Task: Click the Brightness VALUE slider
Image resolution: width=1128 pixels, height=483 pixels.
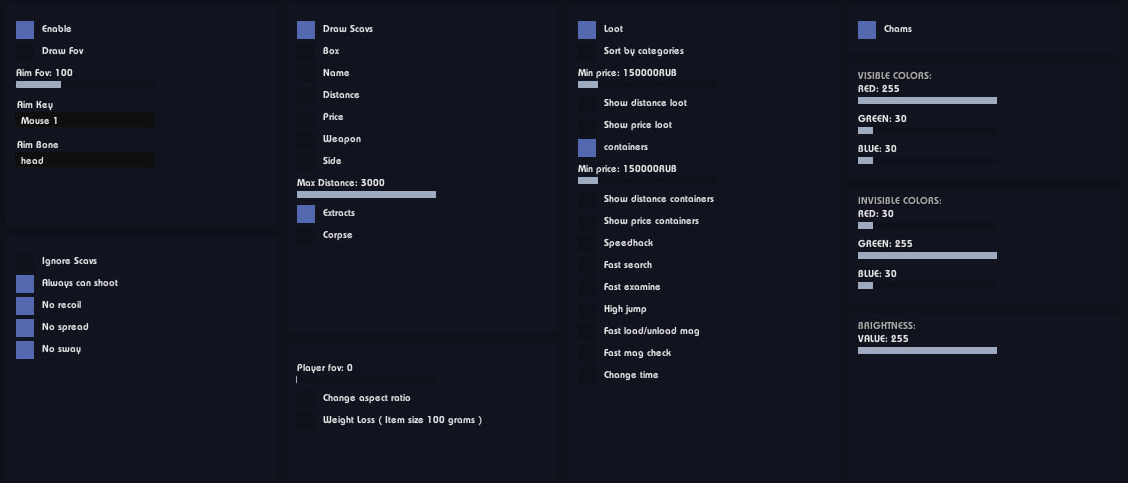Action: (x=927, y=351)
